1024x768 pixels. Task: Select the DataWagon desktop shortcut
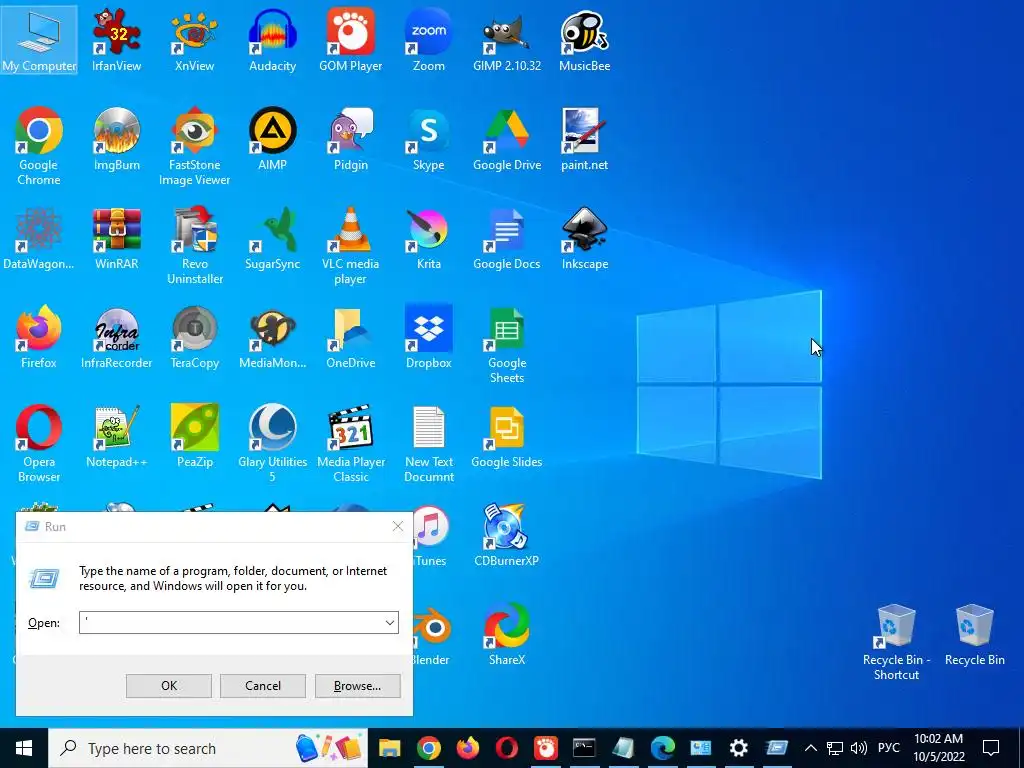click(x=39, y=238)
